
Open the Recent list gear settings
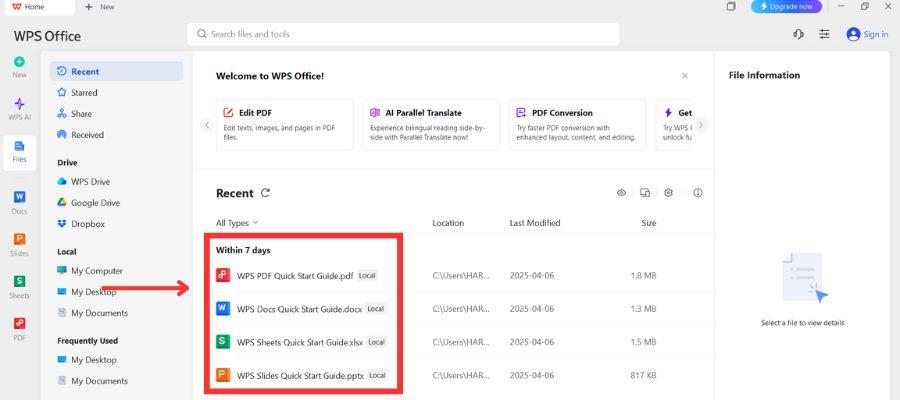(x=668, y=193)
